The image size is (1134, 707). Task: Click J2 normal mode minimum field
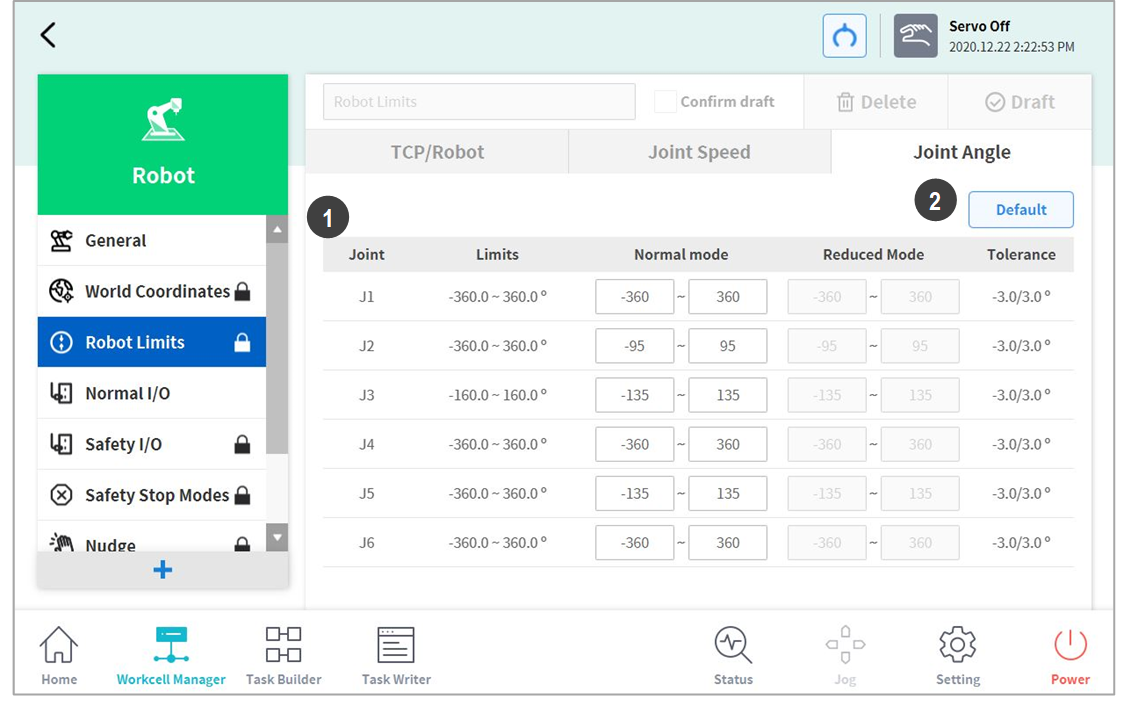(x=634, y=346)
